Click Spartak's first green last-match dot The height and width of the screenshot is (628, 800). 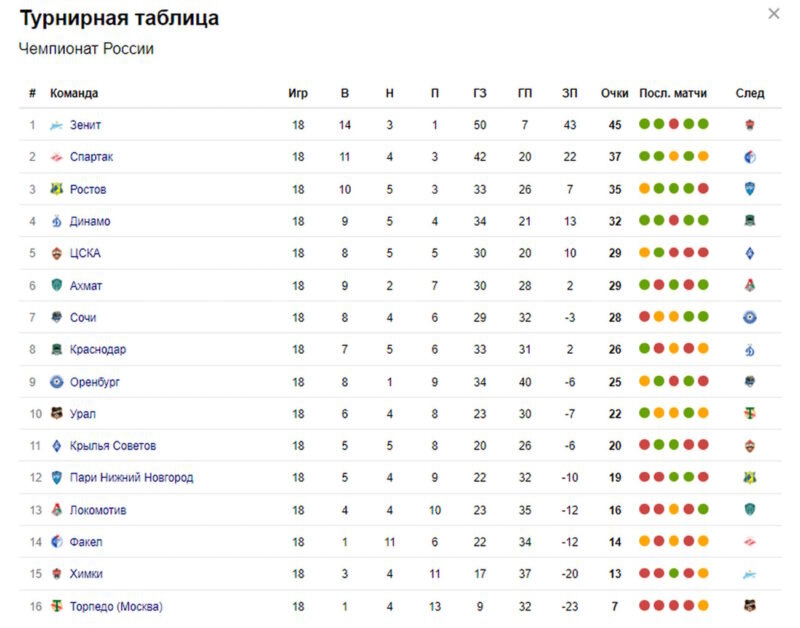(x=644, y=156)
